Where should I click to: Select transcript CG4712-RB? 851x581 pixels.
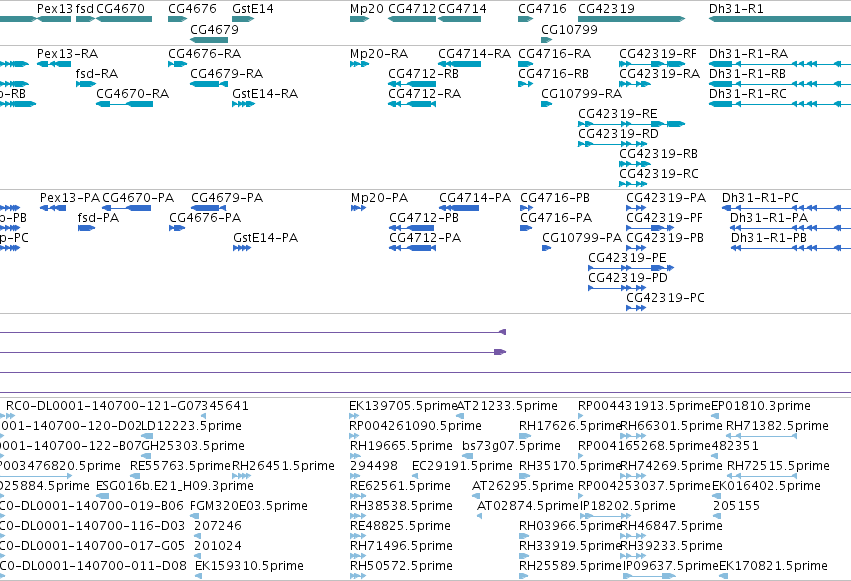pos(423,74)
